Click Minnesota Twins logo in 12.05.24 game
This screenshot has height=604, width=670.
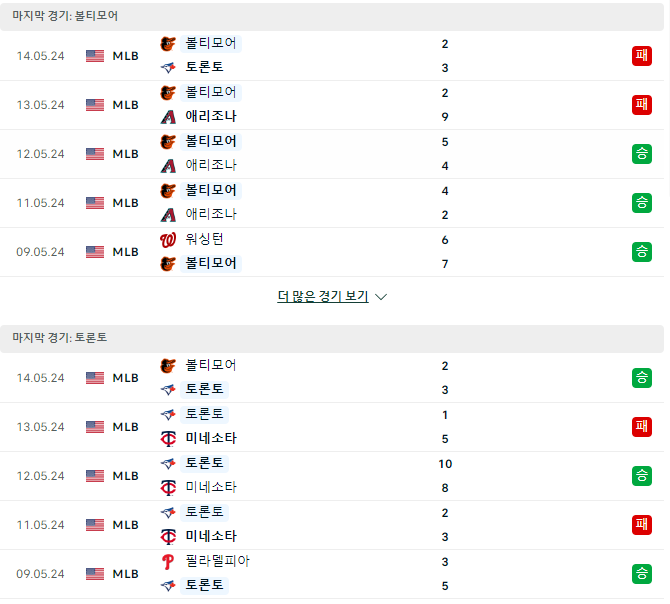[x=168, y=487]
